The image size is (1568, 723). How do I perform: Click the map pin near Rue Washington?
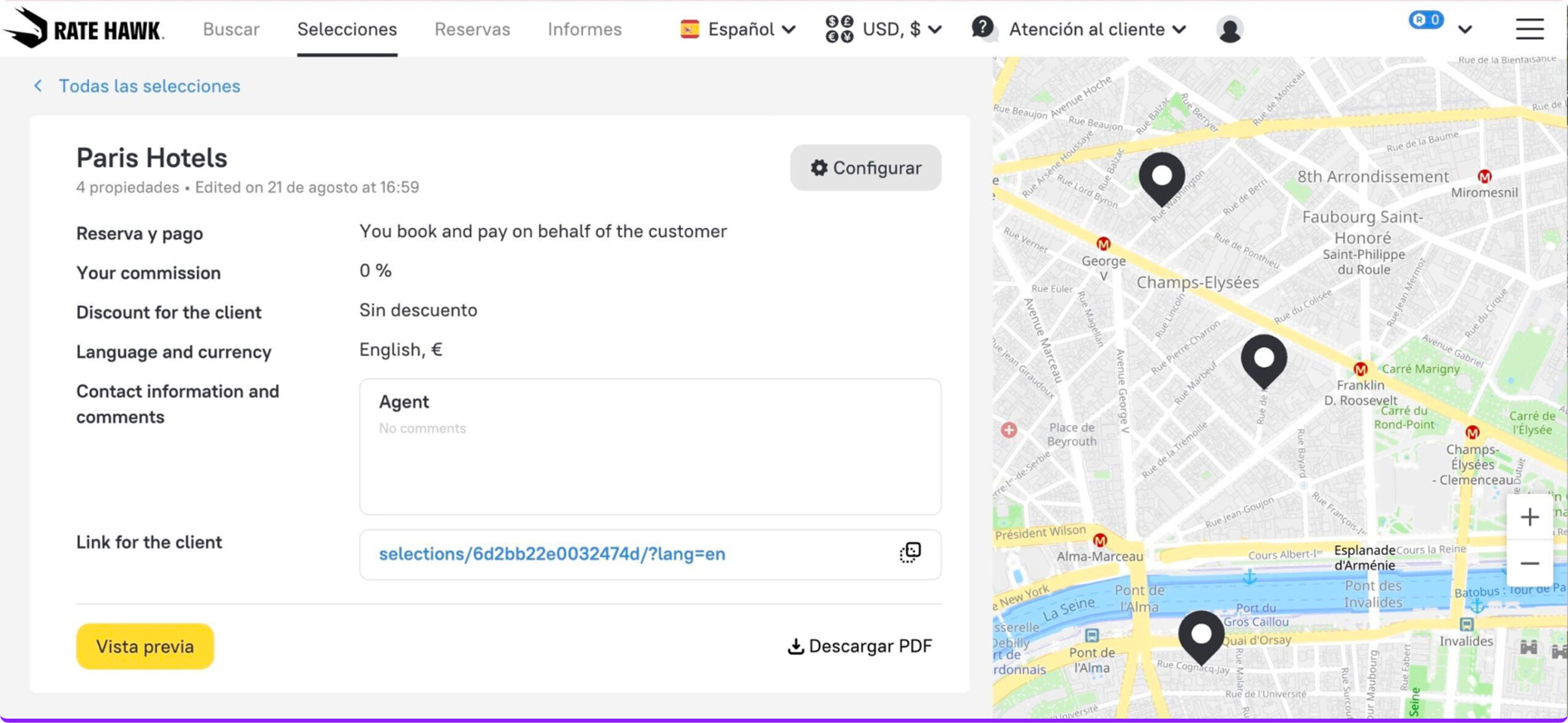click(1161, 178)
